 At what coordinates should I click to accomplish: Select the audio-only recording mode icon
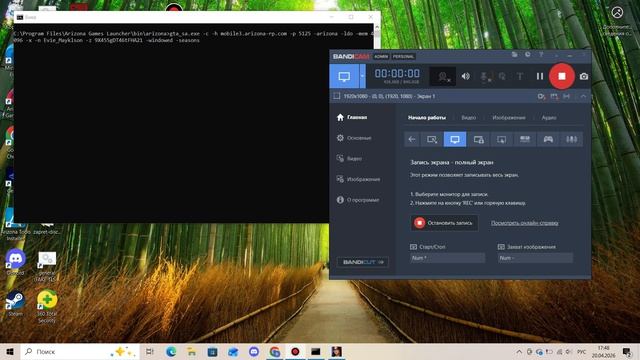click(x=571, y=139)
